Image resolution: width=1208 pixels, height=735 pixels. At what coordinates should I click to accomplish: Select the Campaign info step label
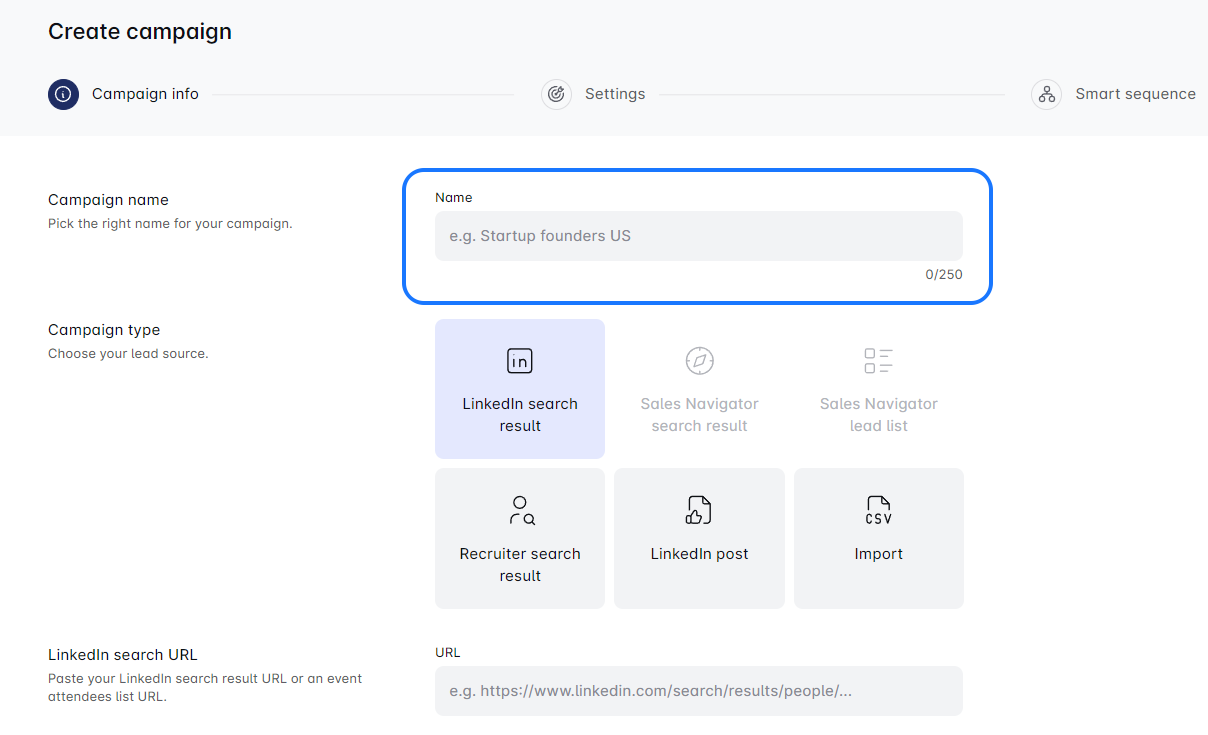click(145, 94)
